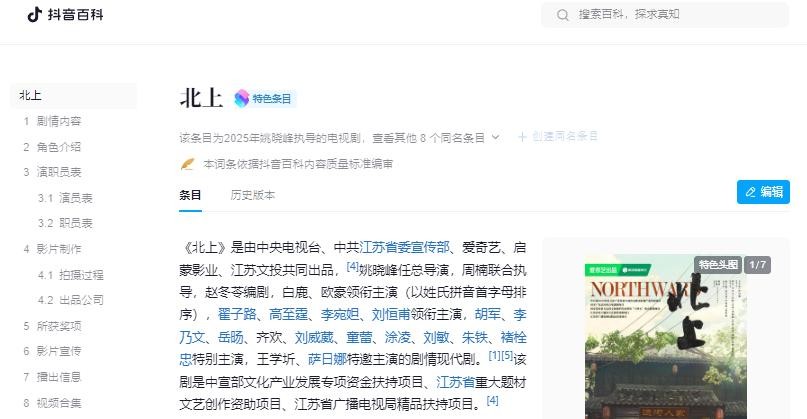The image size is (807, 419).
Task: Select the 条目 tab
Action: (x=190, y=195)
